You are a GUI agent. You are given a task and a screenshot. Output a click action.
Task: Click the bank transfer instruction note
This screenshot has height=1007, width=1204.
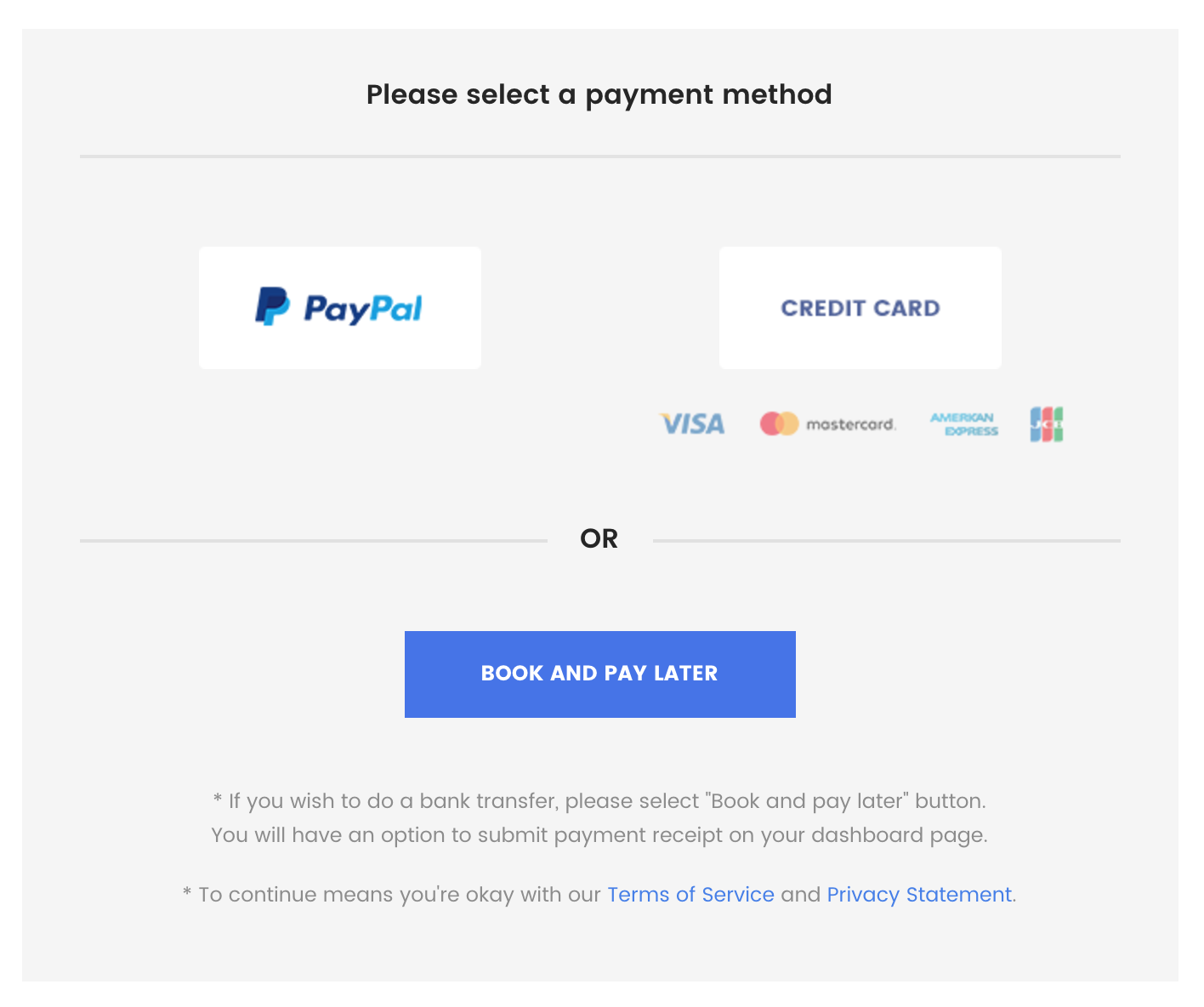point(599,801)
